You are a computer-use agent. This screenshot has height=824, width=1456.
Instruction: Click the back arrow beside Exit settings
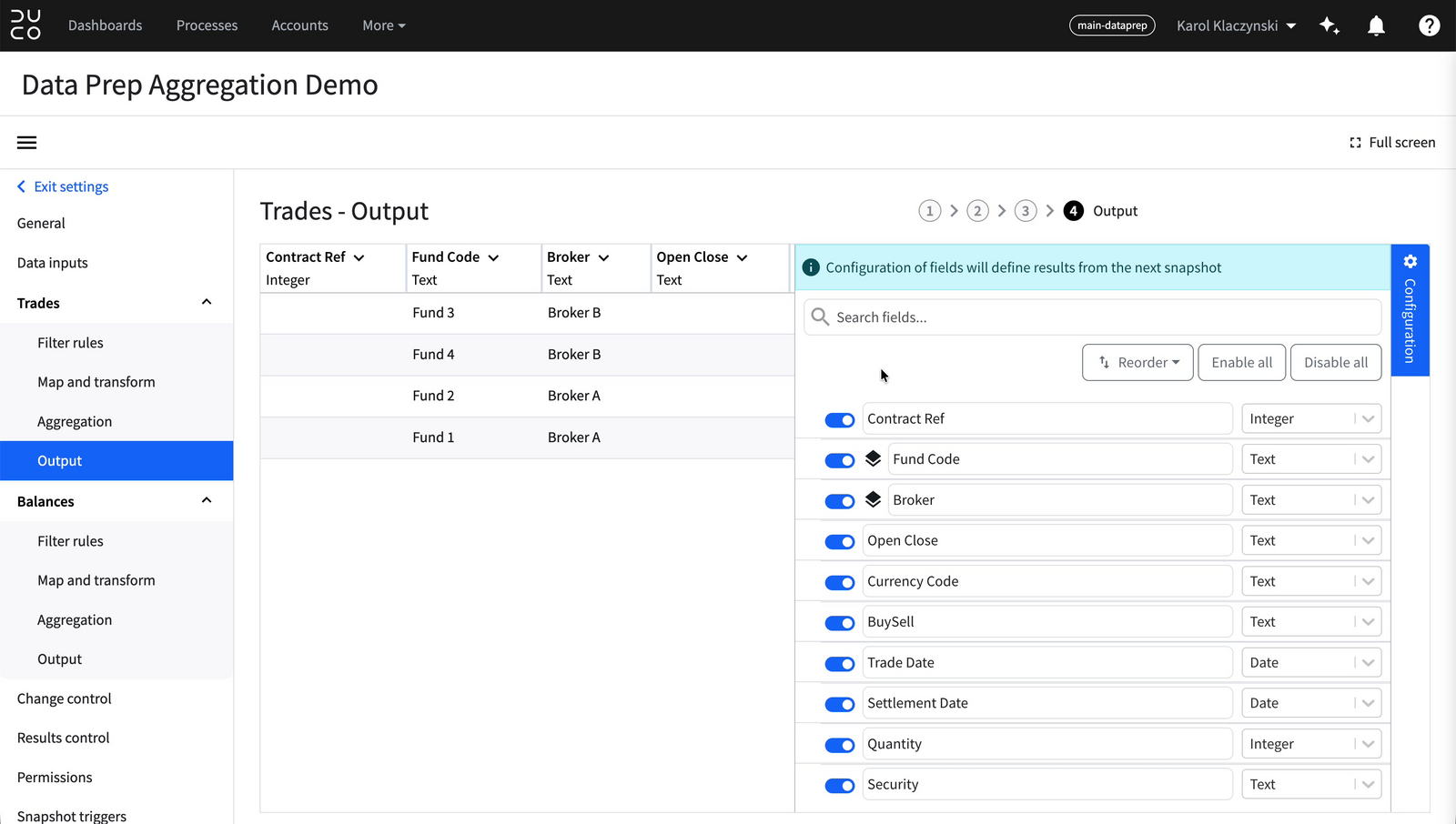tap(22, 186)
